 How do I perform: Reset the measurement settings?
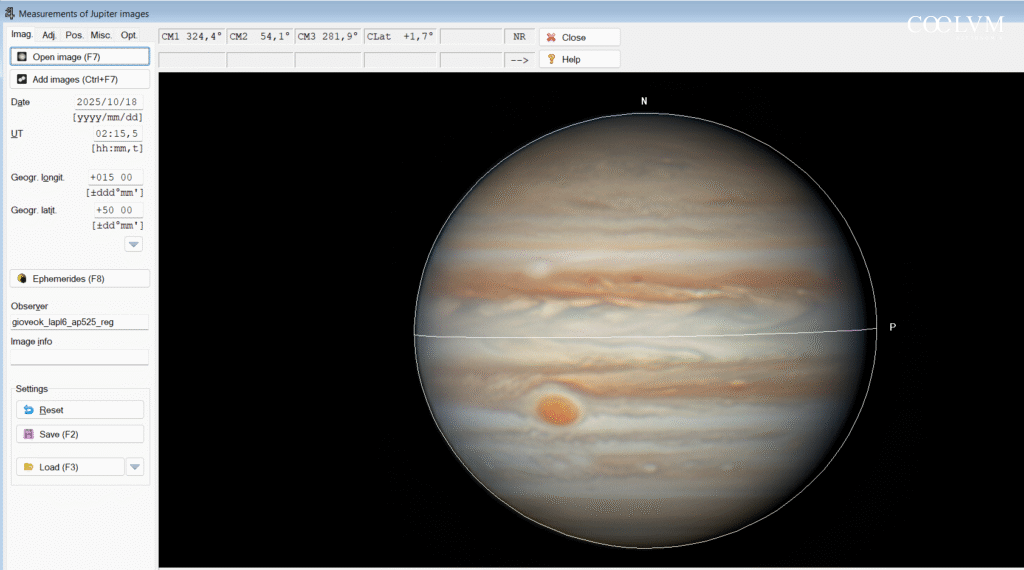(80, 410)
